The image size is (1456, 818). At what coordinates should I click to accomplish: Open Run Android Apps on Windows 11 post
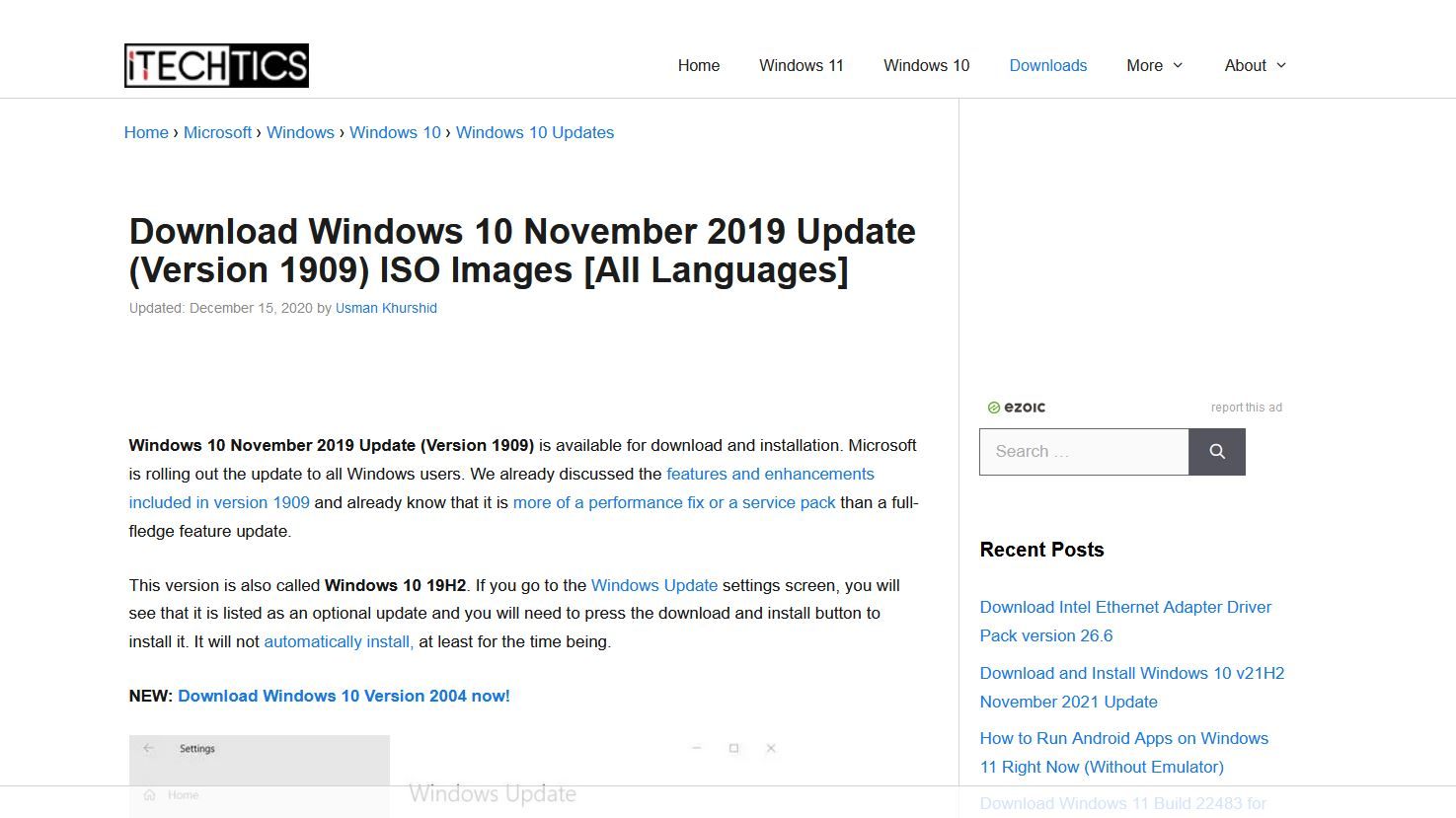1124,753
